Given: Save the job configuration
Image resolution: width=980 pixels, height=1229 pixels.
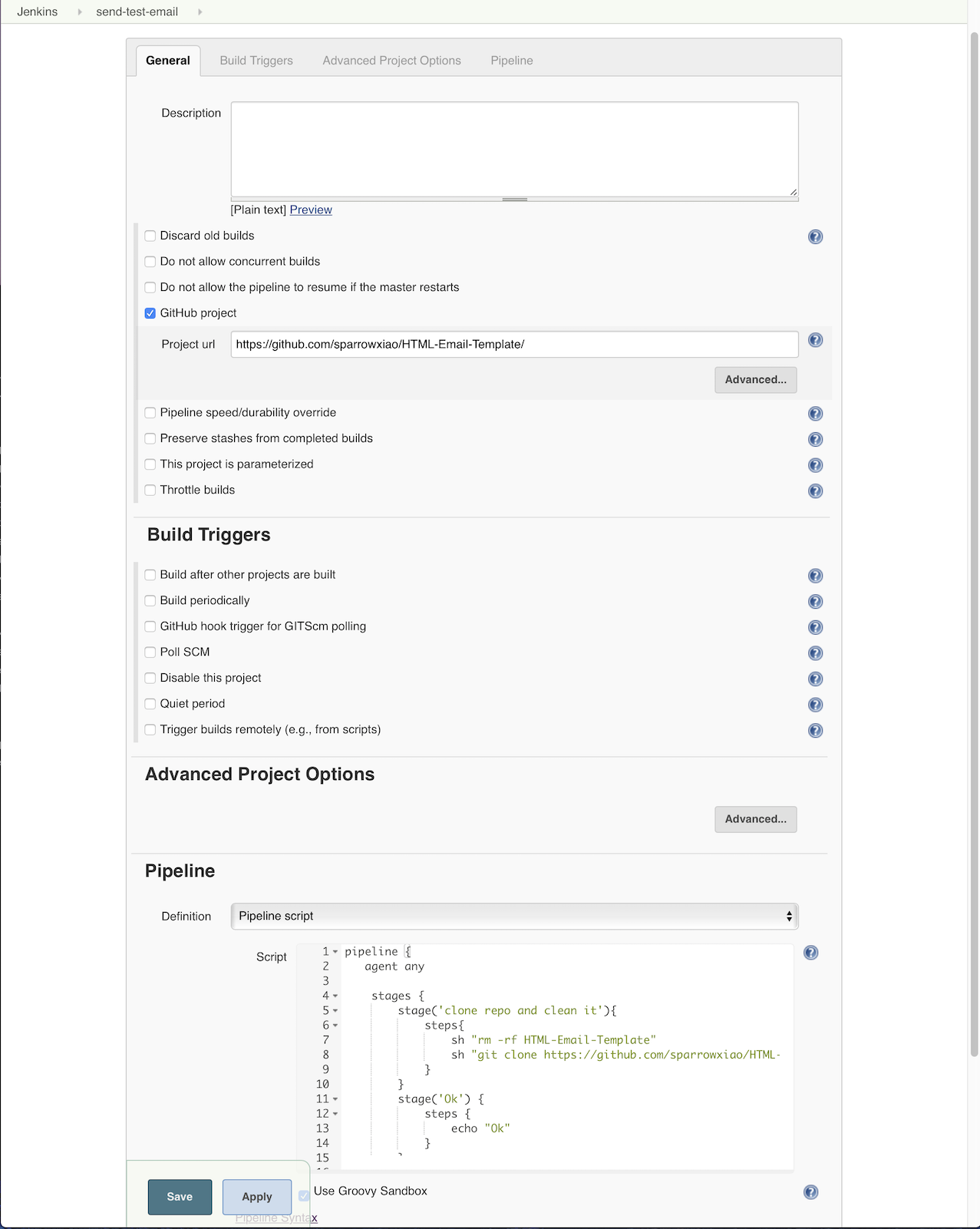Looking at the screenshot, I should click(180, 1197).
